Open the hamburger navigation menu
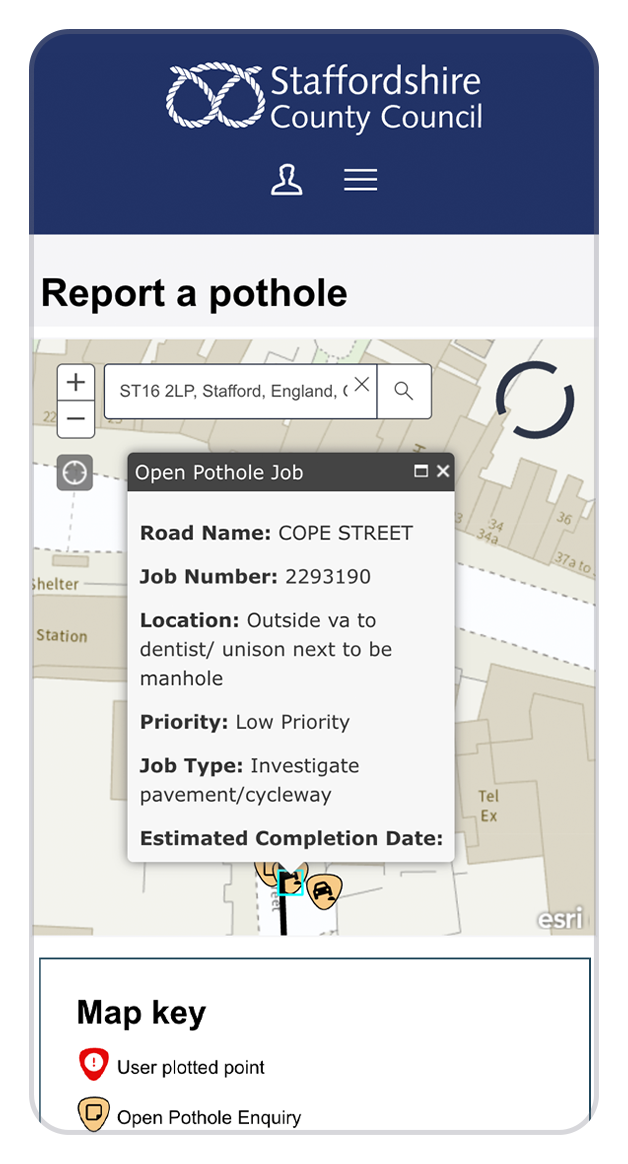The width and height of the screenshot is (628, 1164). pyautogui.click(x=360, y=179)
